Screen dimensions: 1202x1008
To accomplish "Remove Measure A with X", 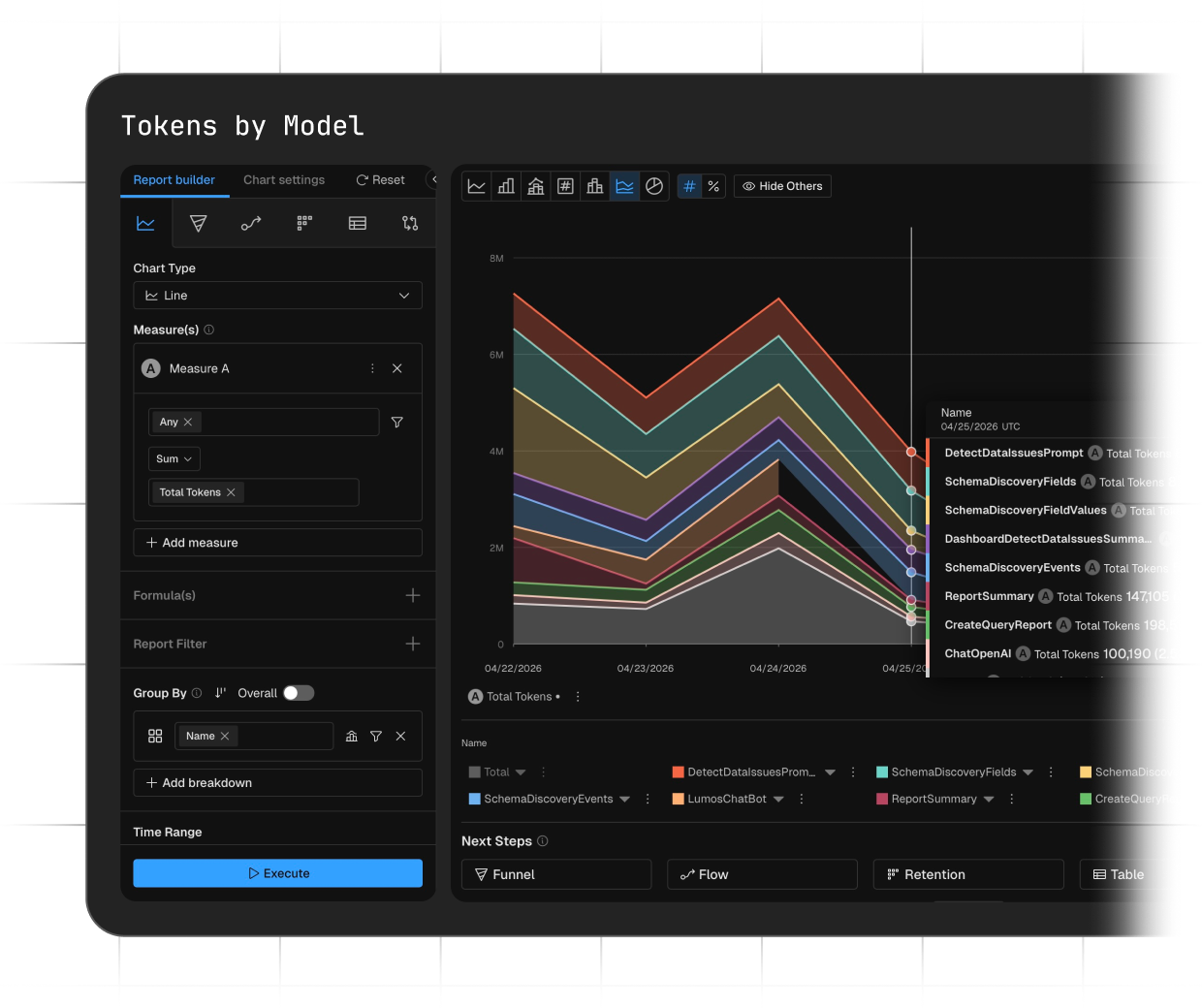I will 396,368.
